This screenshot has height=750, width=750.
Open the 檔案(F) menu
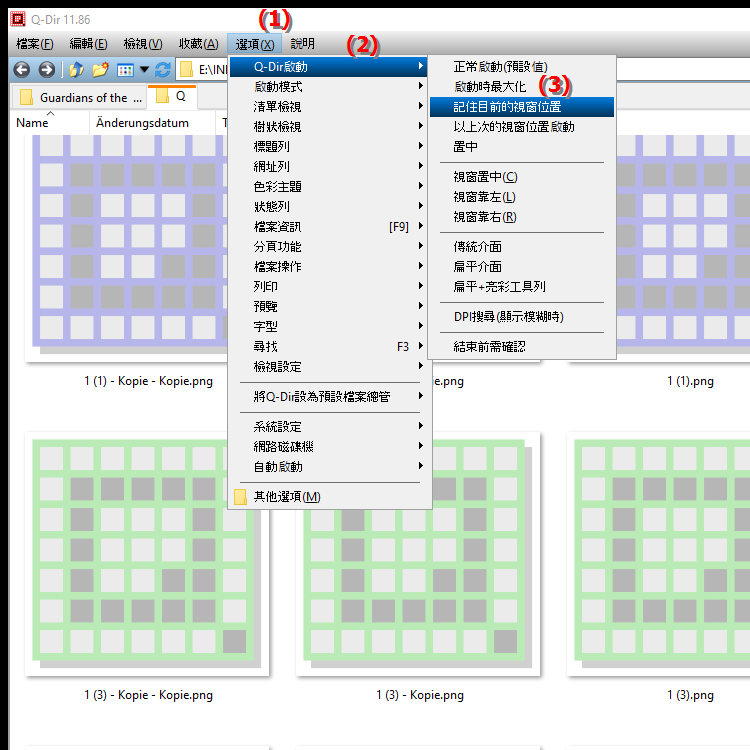(x=34, y=44)
